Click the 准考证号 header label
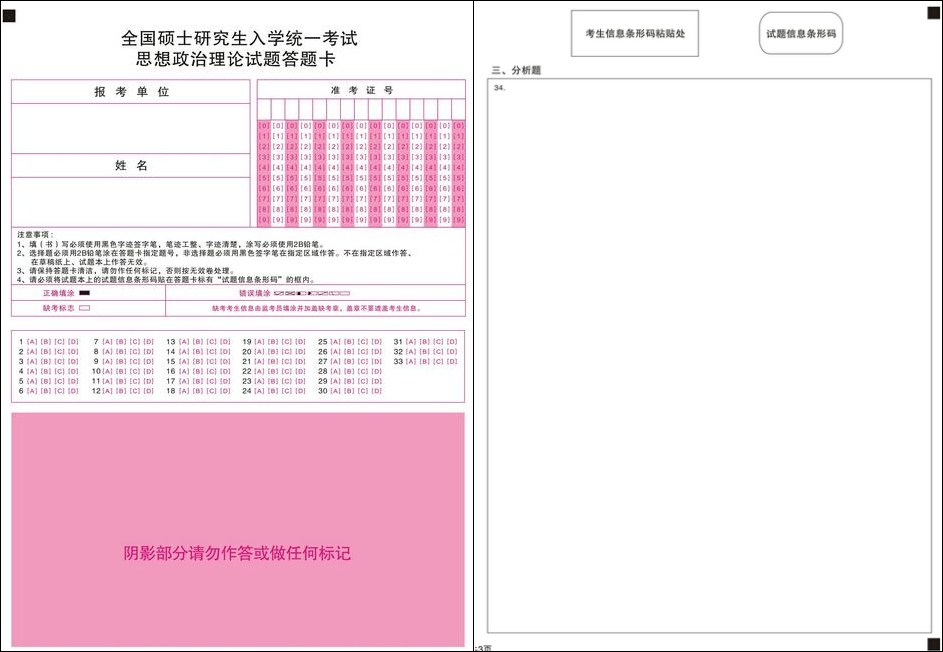The width and height of the screenshot is (943, 652). click(x=362, y=90)
